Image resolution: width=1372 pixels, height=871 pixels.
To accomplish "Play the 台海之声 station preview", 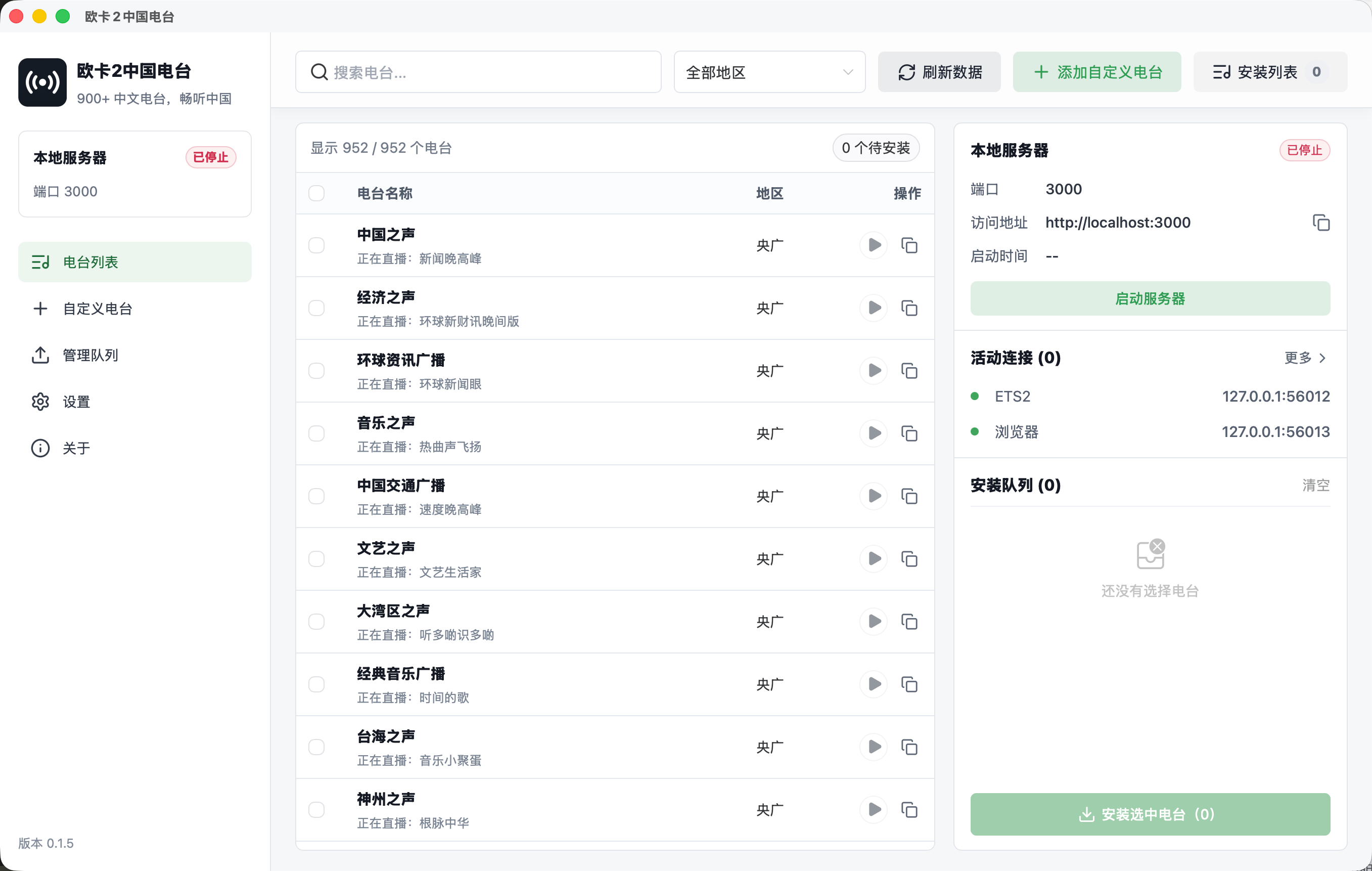I will click(874, 747).
